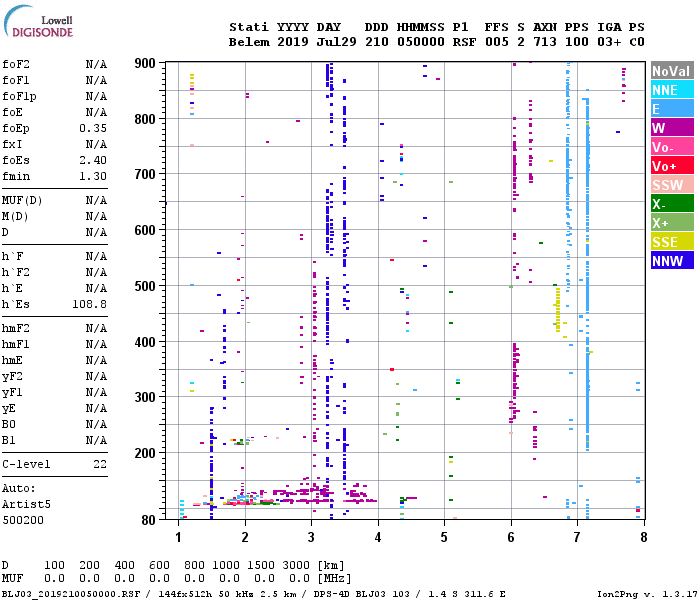This screenshot has height=600, width=700.
Task: Select the dark green X- legend swatch
Action: tap(672, 204)
